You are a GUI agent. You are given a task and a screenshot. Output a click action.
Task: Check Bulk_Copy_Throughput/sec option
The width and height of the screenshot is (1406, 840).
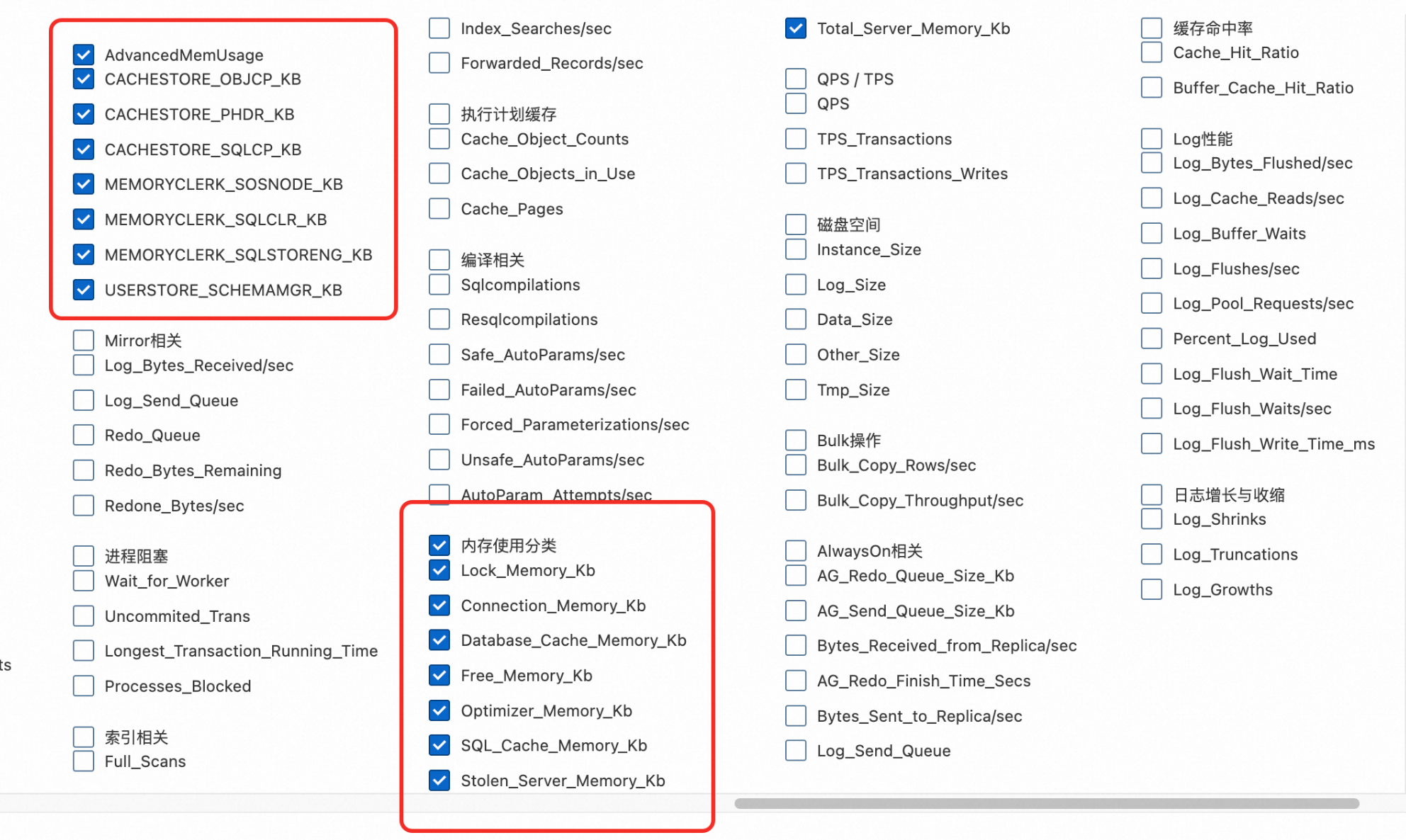(796, 500)
